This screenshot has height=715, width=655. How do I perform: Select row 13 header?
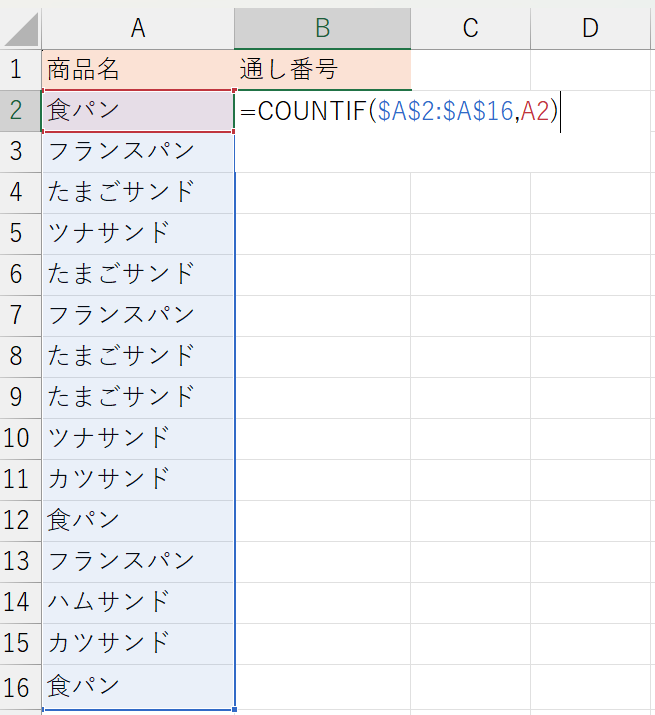tap(21, 562)
